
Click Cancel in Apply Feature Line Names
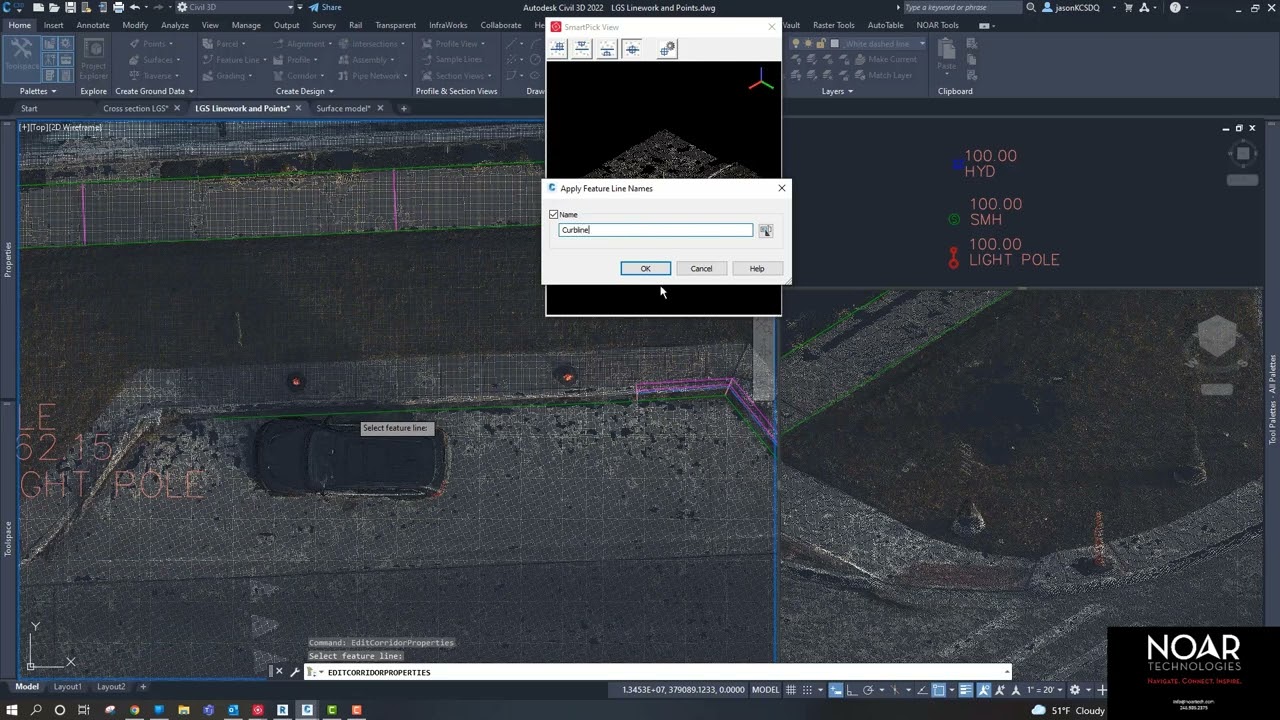(701, 268)
